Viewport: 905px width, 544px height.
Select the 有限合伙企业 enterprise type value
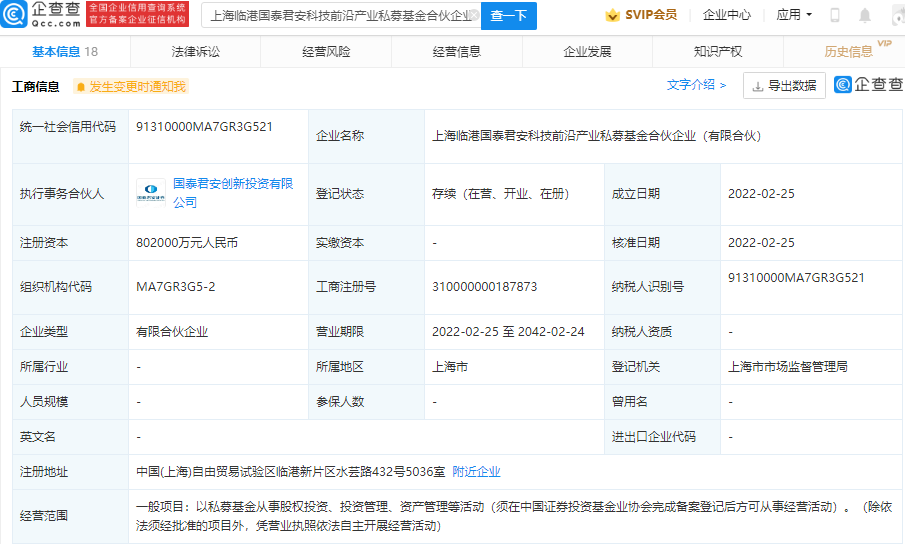[x=172, y=332]
